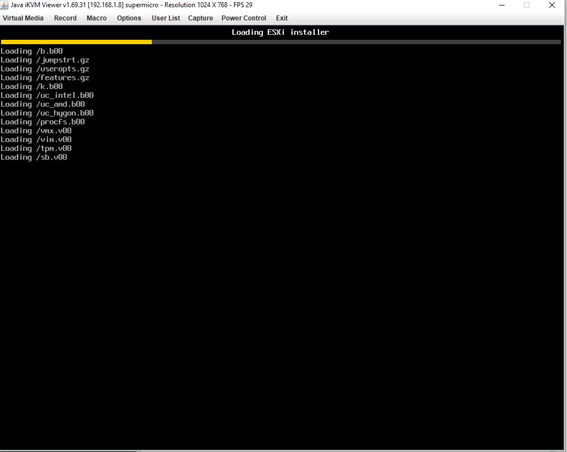Screen dimensions: 567x452
Task: Open the Capture menu
Action: coord(200,18)
